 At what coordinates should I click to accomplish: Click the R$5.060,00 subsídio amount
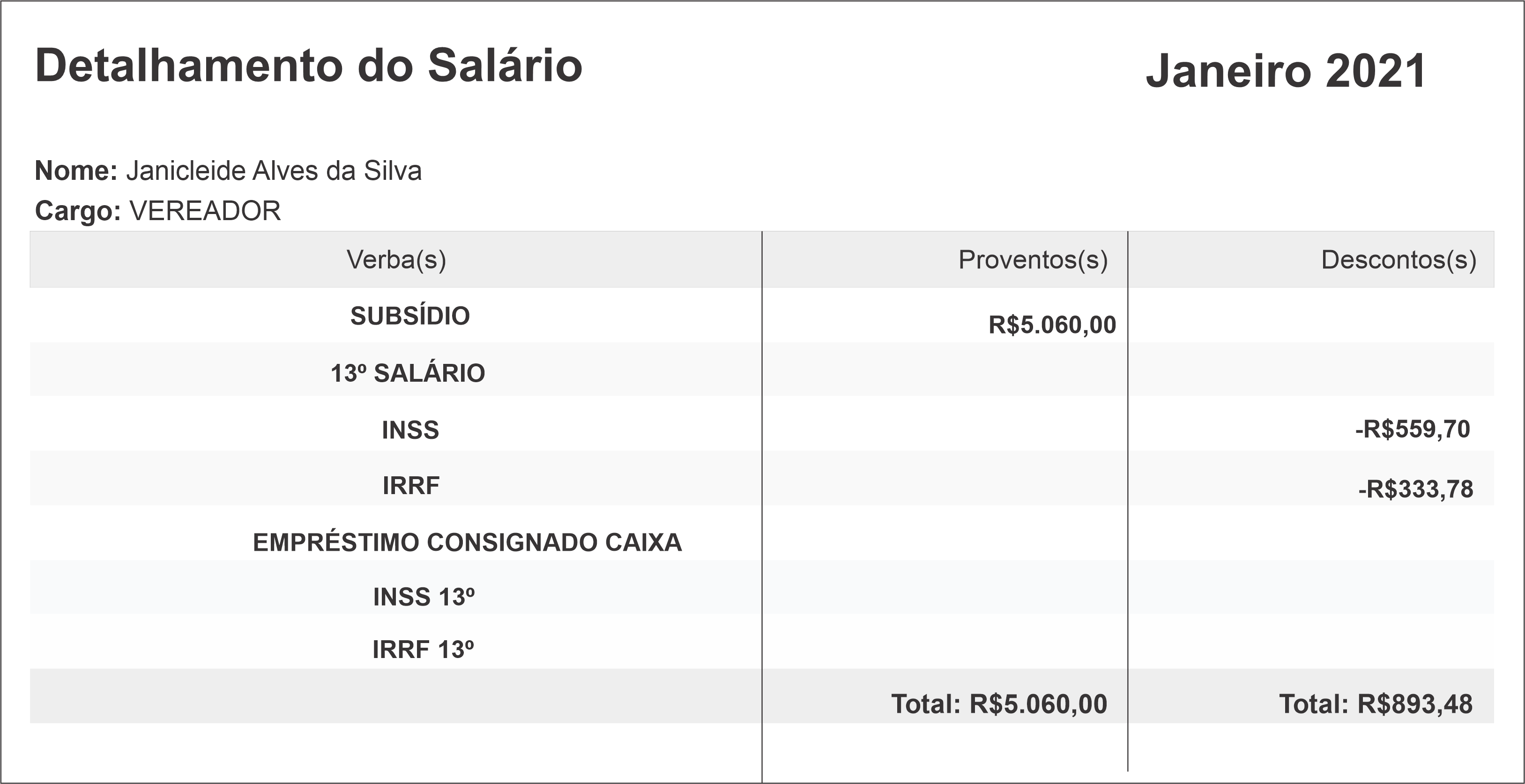(x=1052, y=325)
